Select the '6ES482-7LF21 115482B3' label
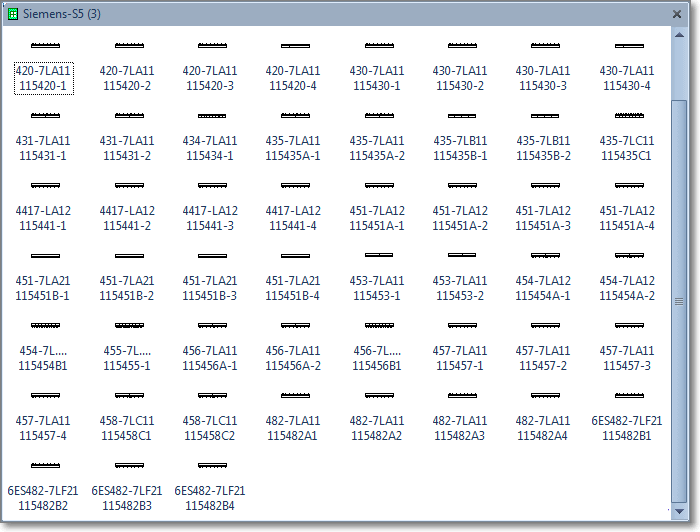Image resolution: width=700 pixels, height=532 pixels. tap(127, 498)
